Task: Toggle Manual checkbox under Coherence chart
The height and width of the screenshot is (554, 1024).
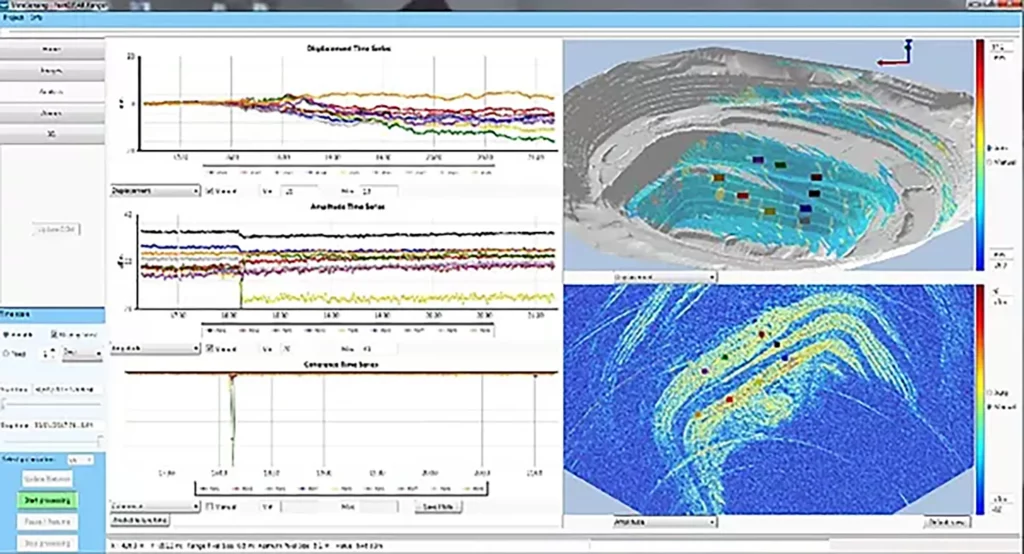Action: (209, 506)
